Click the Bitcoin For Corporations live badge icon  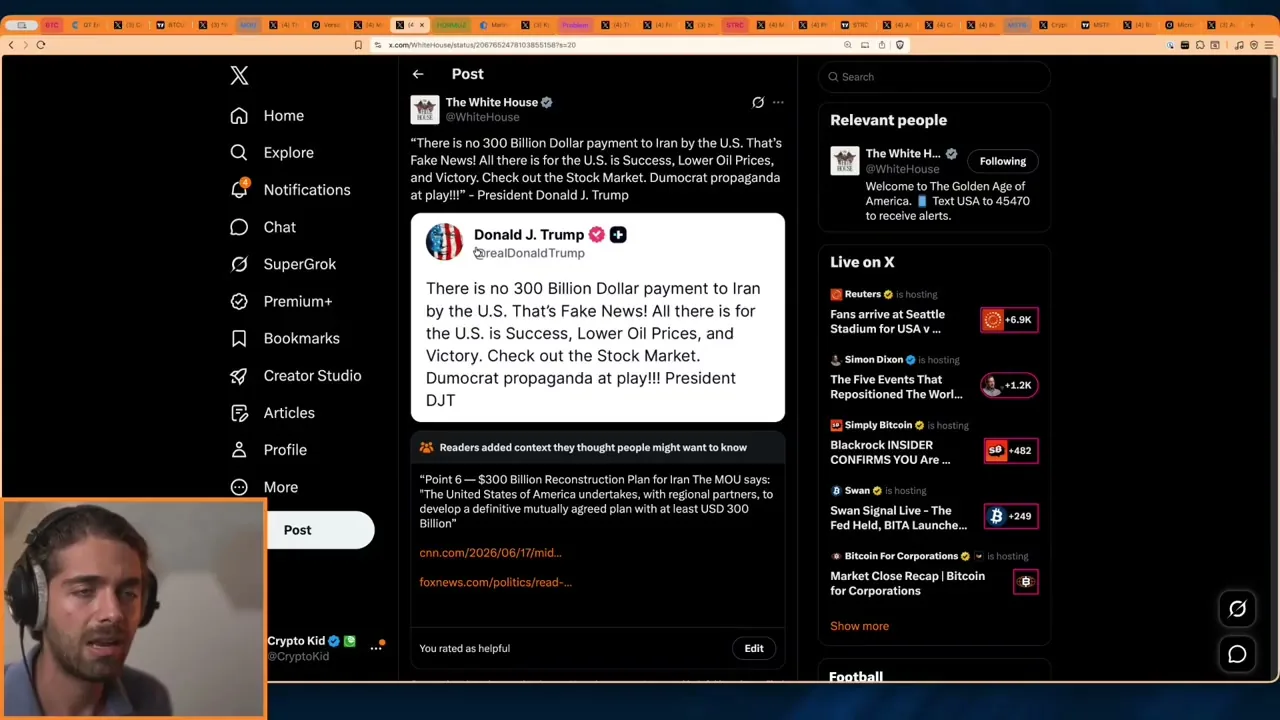pos(1025,581)
